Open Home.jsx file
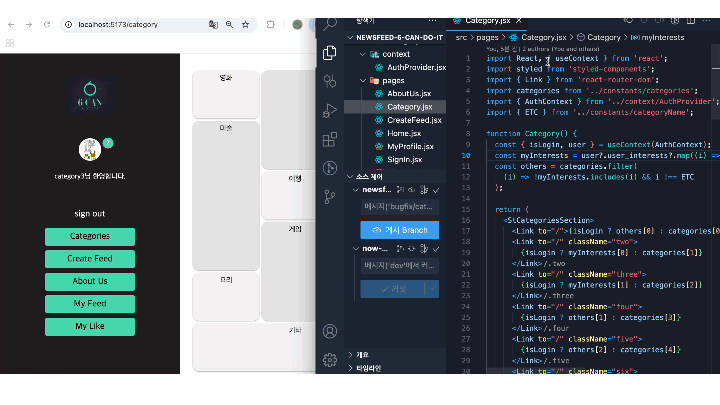The width and height of the screenshot is (720, 405). (404, 134)
